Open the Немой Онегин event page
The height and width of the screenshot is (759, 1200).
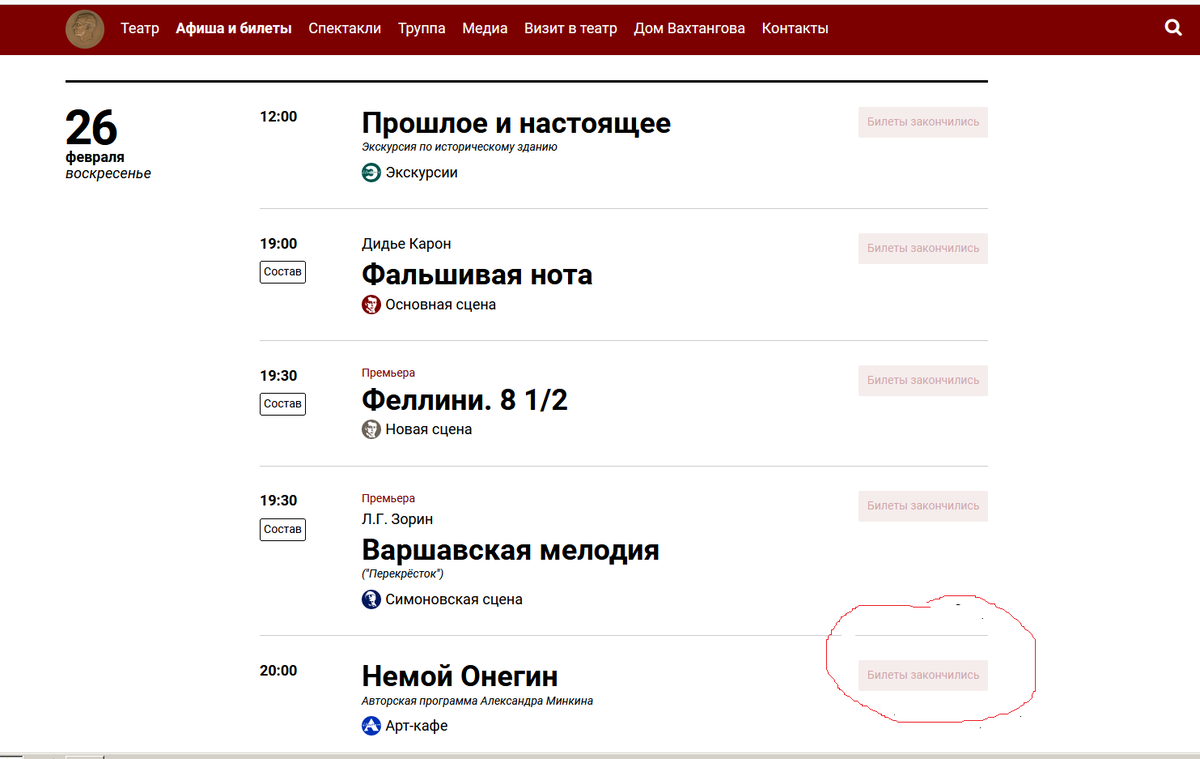point(460,676)
